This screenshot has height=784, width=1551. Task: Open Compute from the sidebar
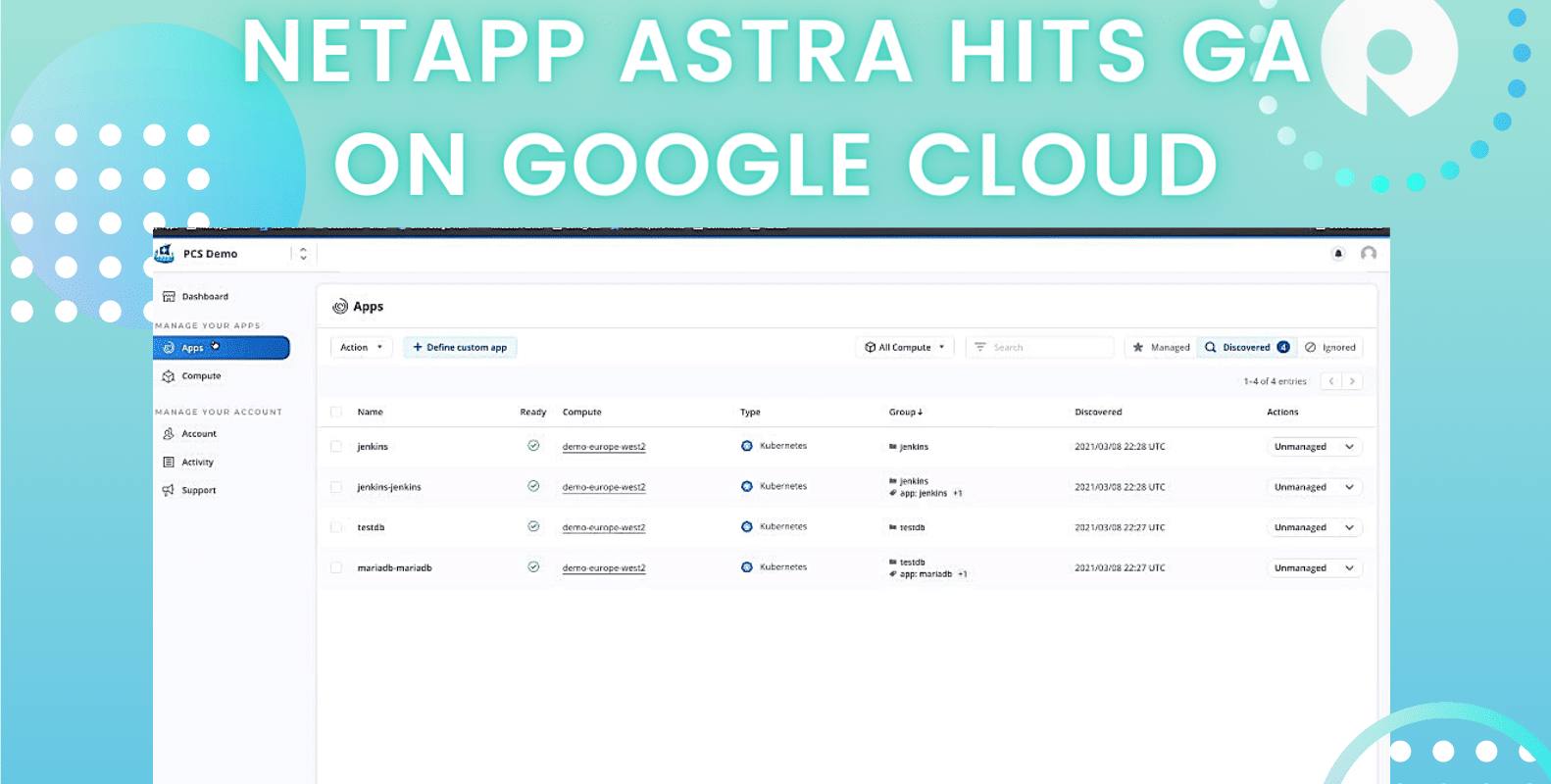tap(201, 376)
